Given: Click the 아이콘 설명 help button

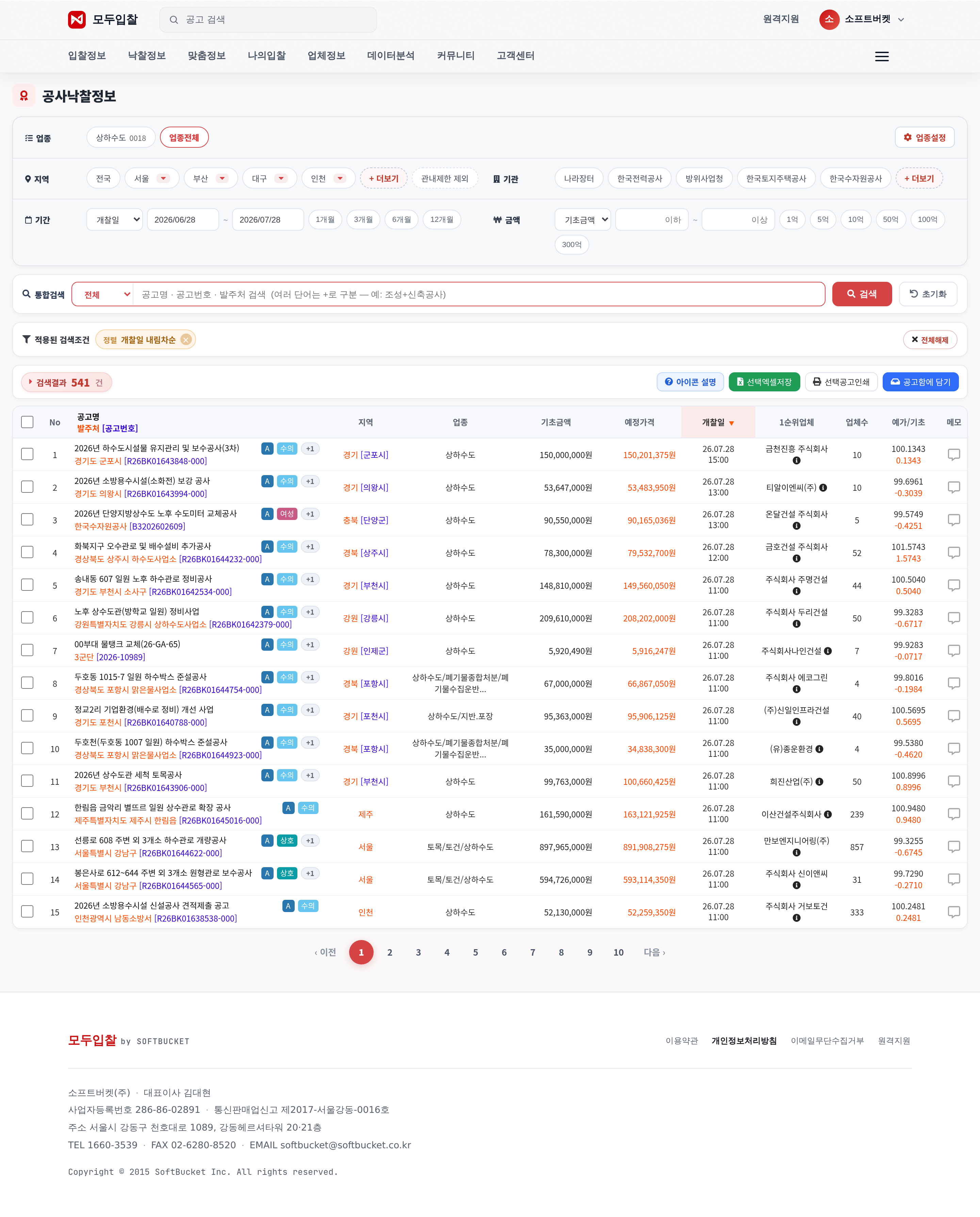Looking at the screenshot, I should tap(690, 382).
